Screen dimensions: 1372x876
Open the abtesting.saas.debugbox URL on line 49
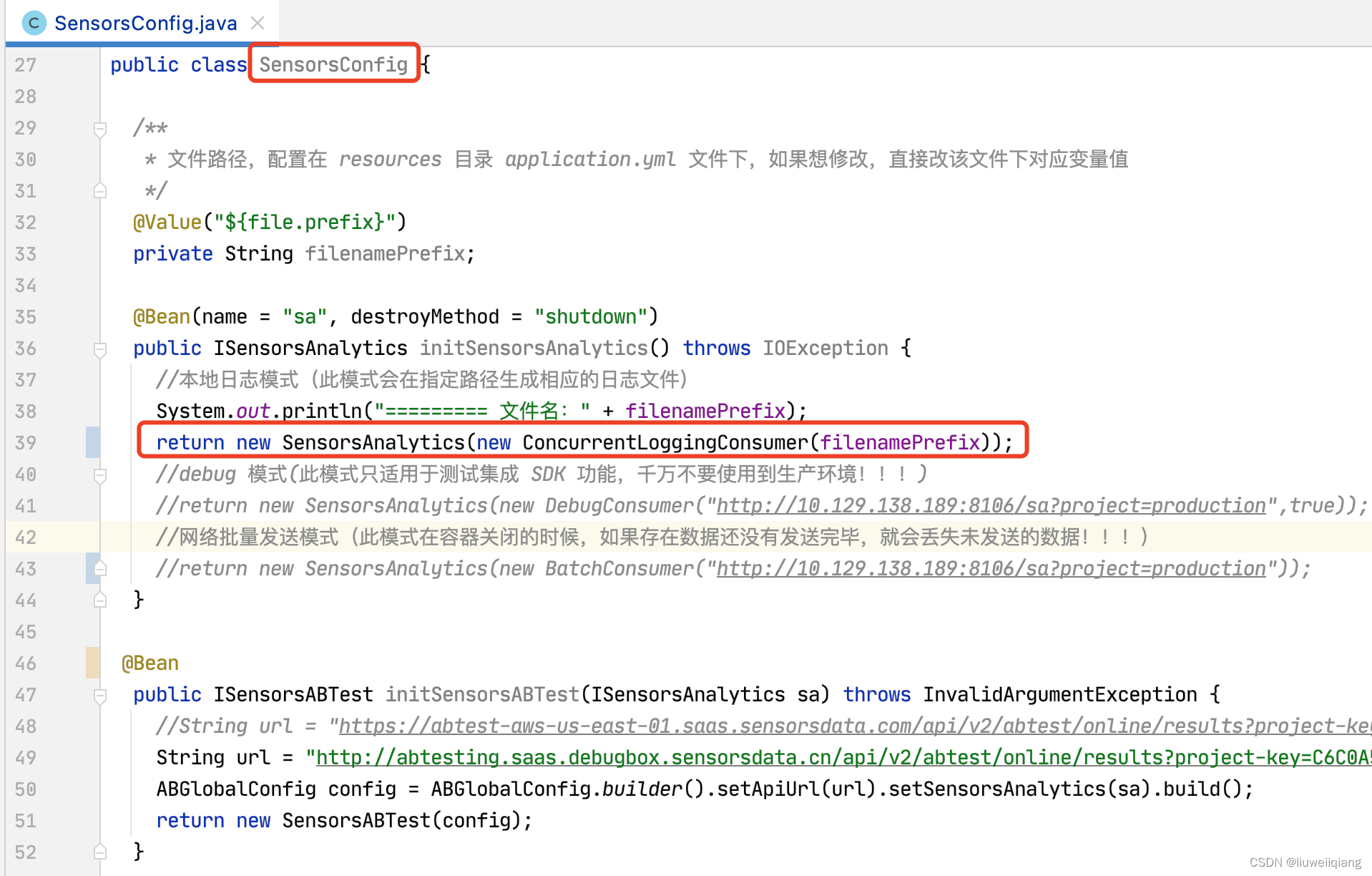[x=844, y=757]
